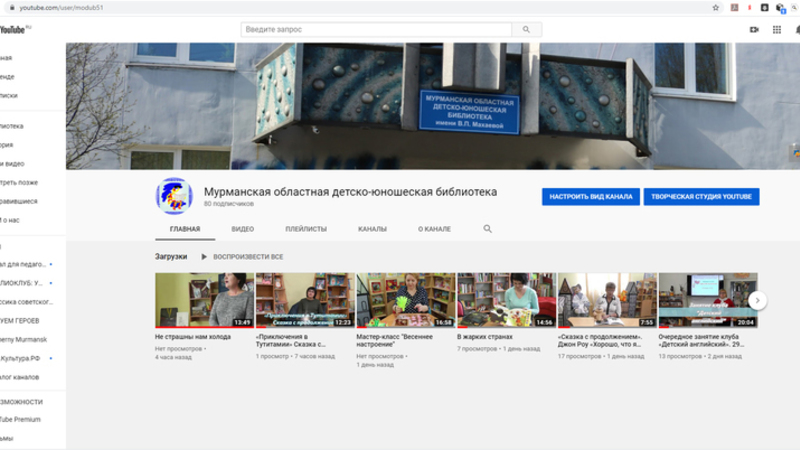Switch to the Видео tab
The width and height of the screenshot is (800, 450).
(243, 229)
